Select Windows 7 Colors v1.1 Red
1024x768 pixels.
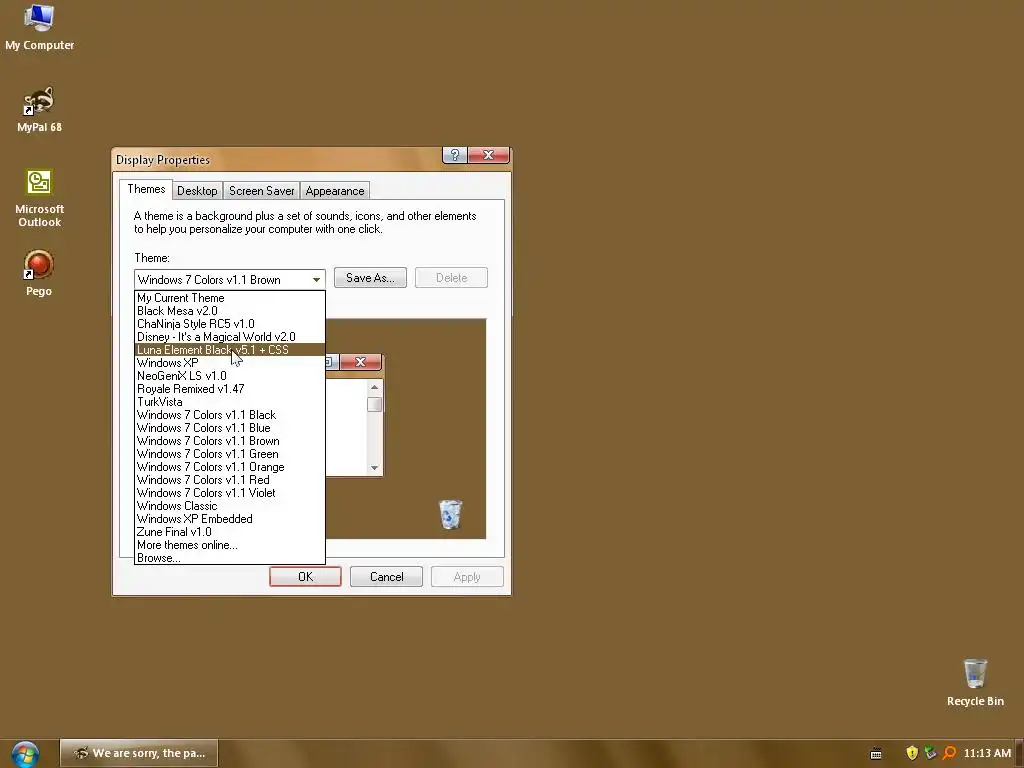pos(230,480)
